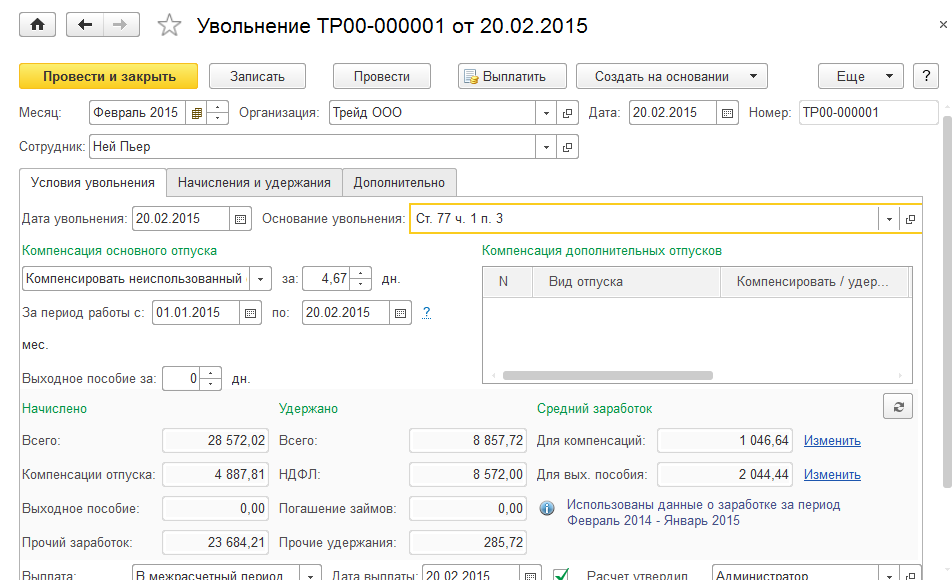
Task: Click Изменить link for Для компенсаций
Action: (x=832, y=440)
